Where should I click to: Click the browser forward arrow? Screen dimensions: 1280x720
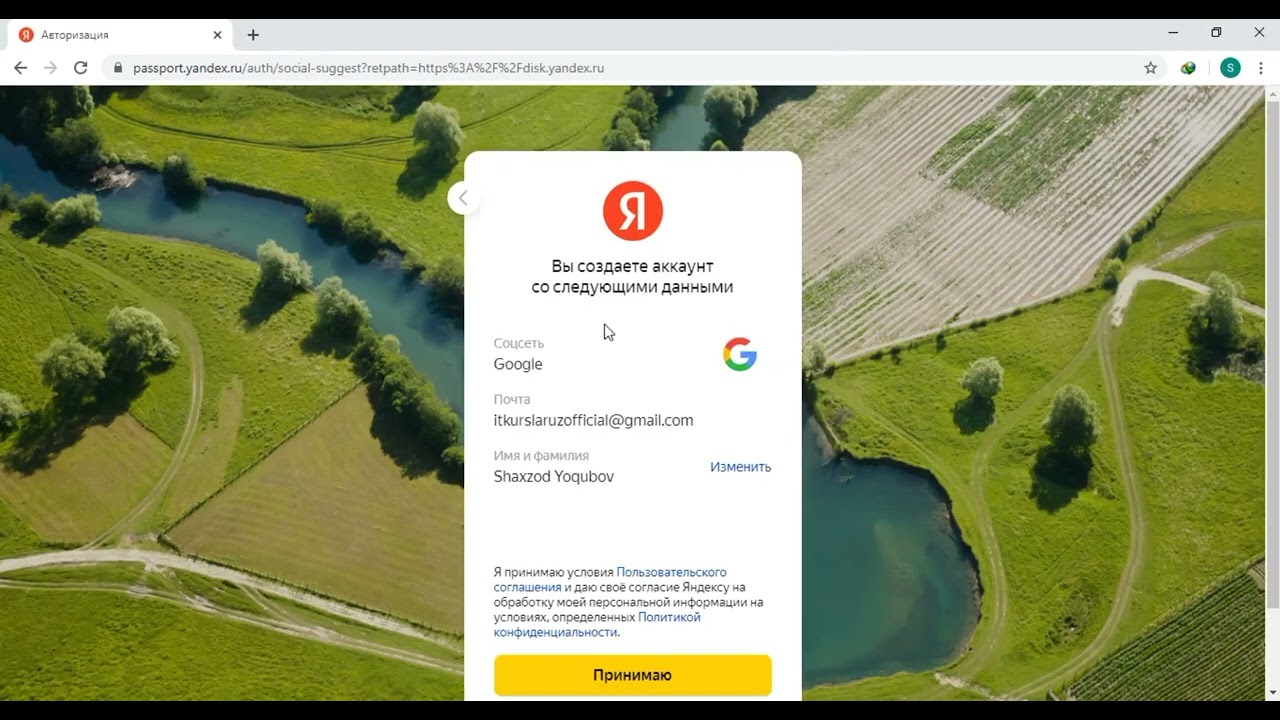coord(50,68)
